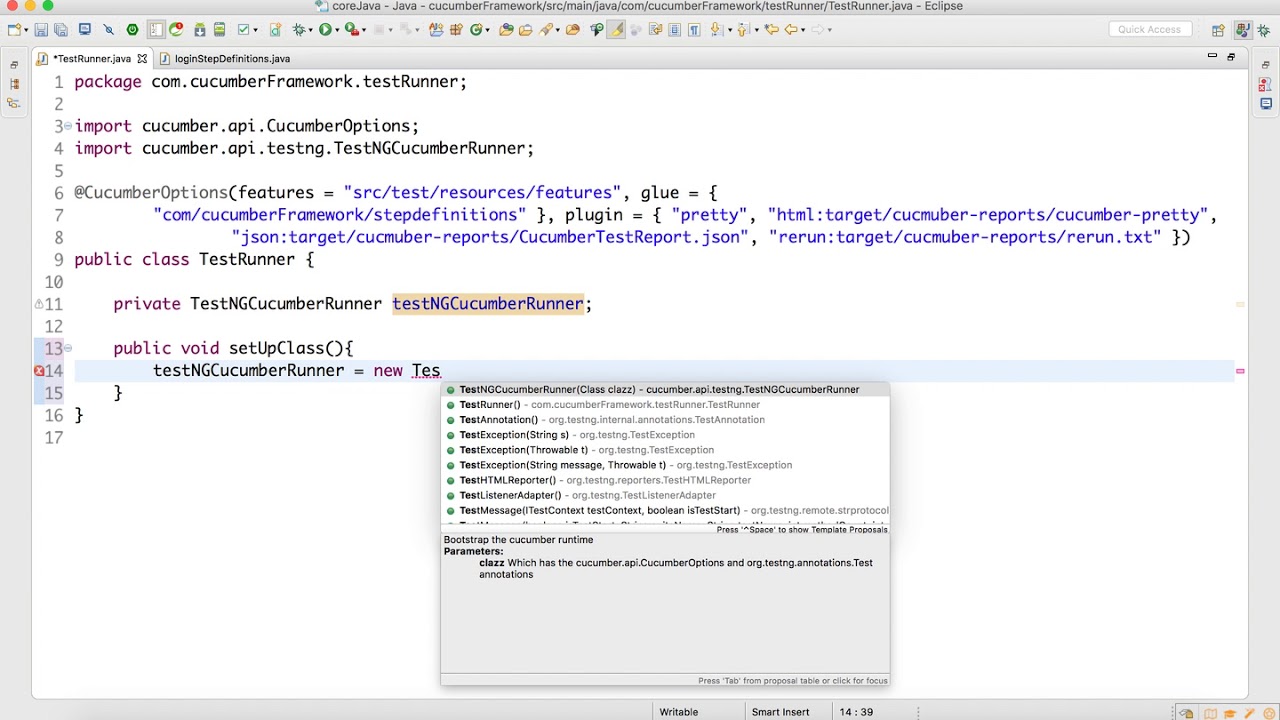Viewport: 1280px width, 720px height.
Task: Open dropdown next to Back arrow
Action: (x=803, y=30)
